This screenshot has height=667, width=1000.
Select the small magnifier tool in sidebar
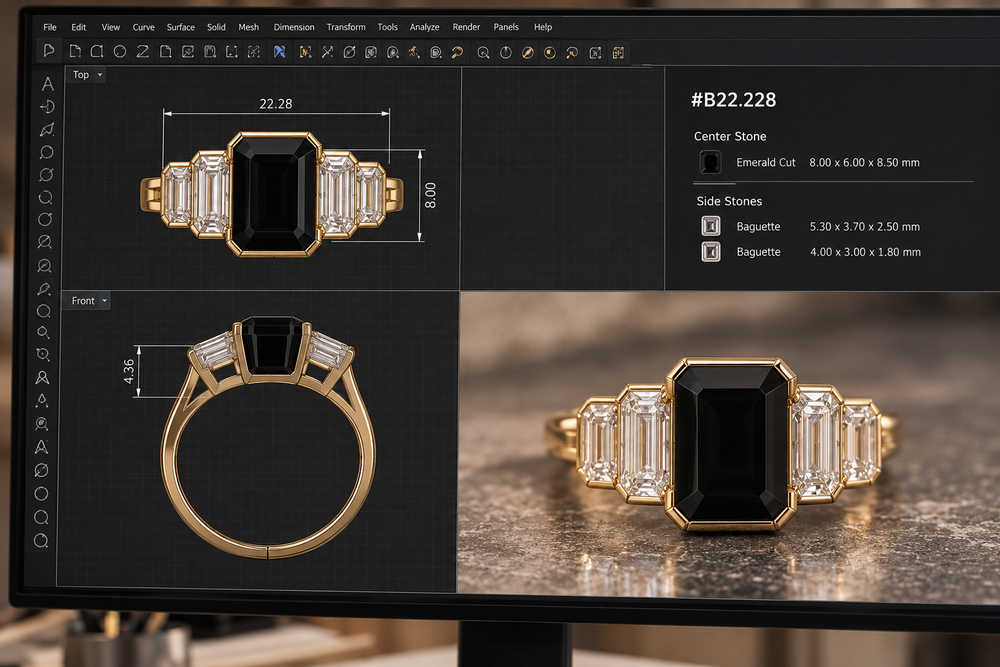43,332
